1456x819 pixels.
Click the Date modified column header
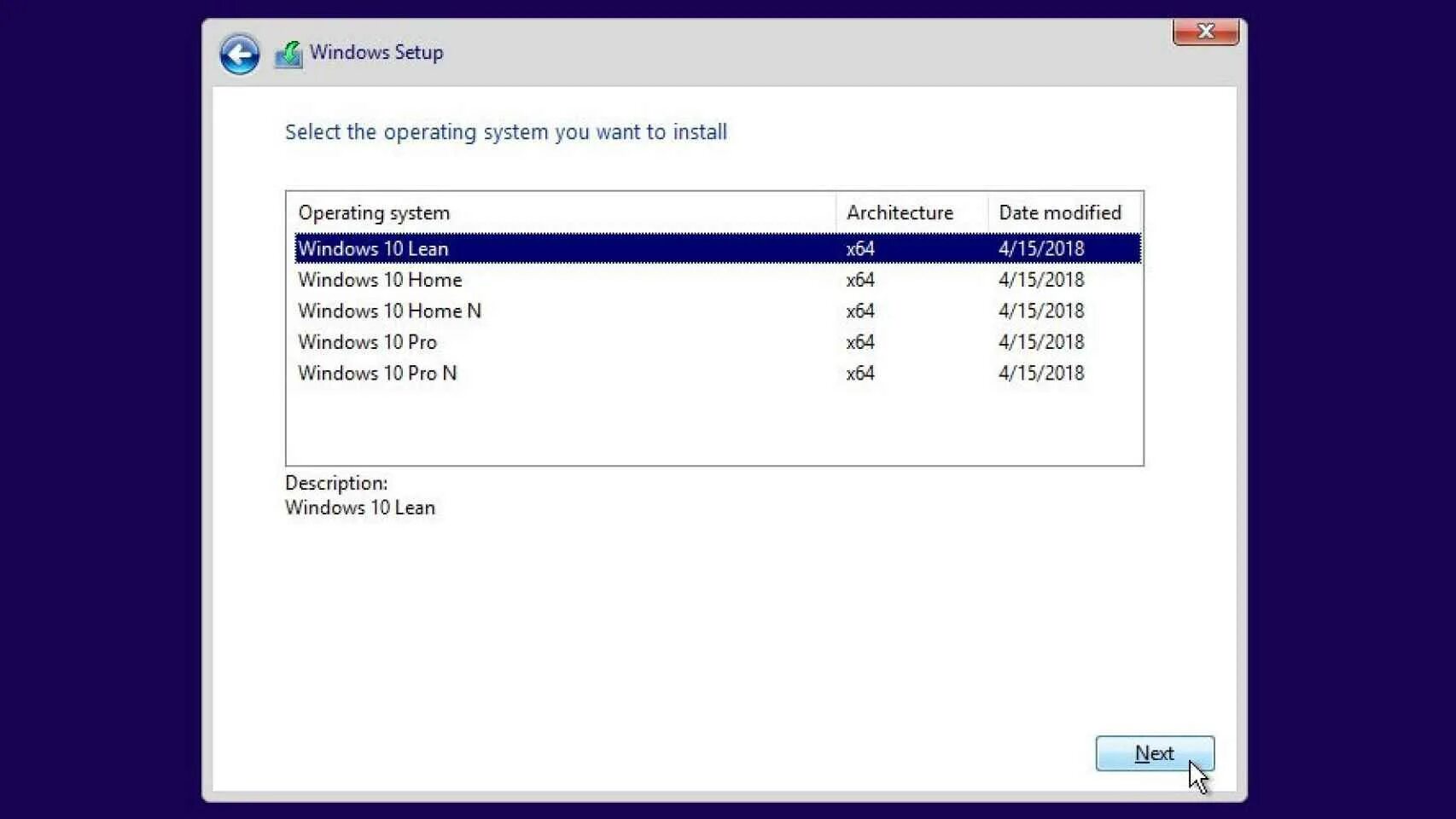1064,212
